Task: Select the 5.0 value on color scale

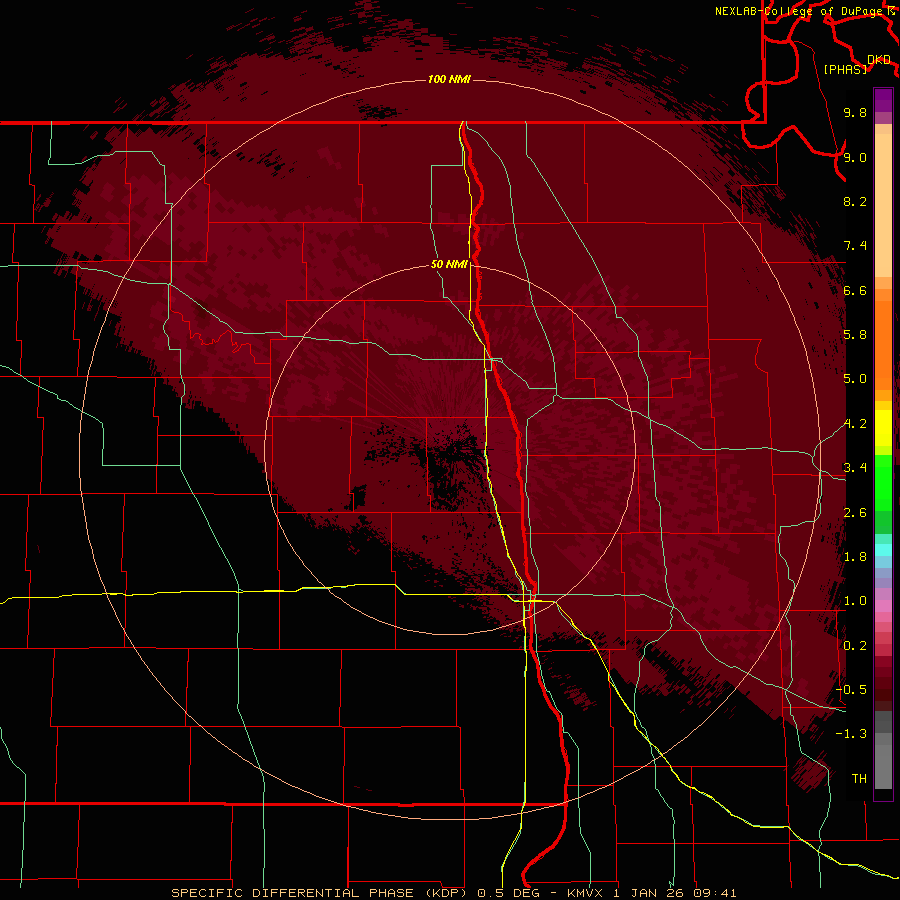Action: [x=855, y=379]
